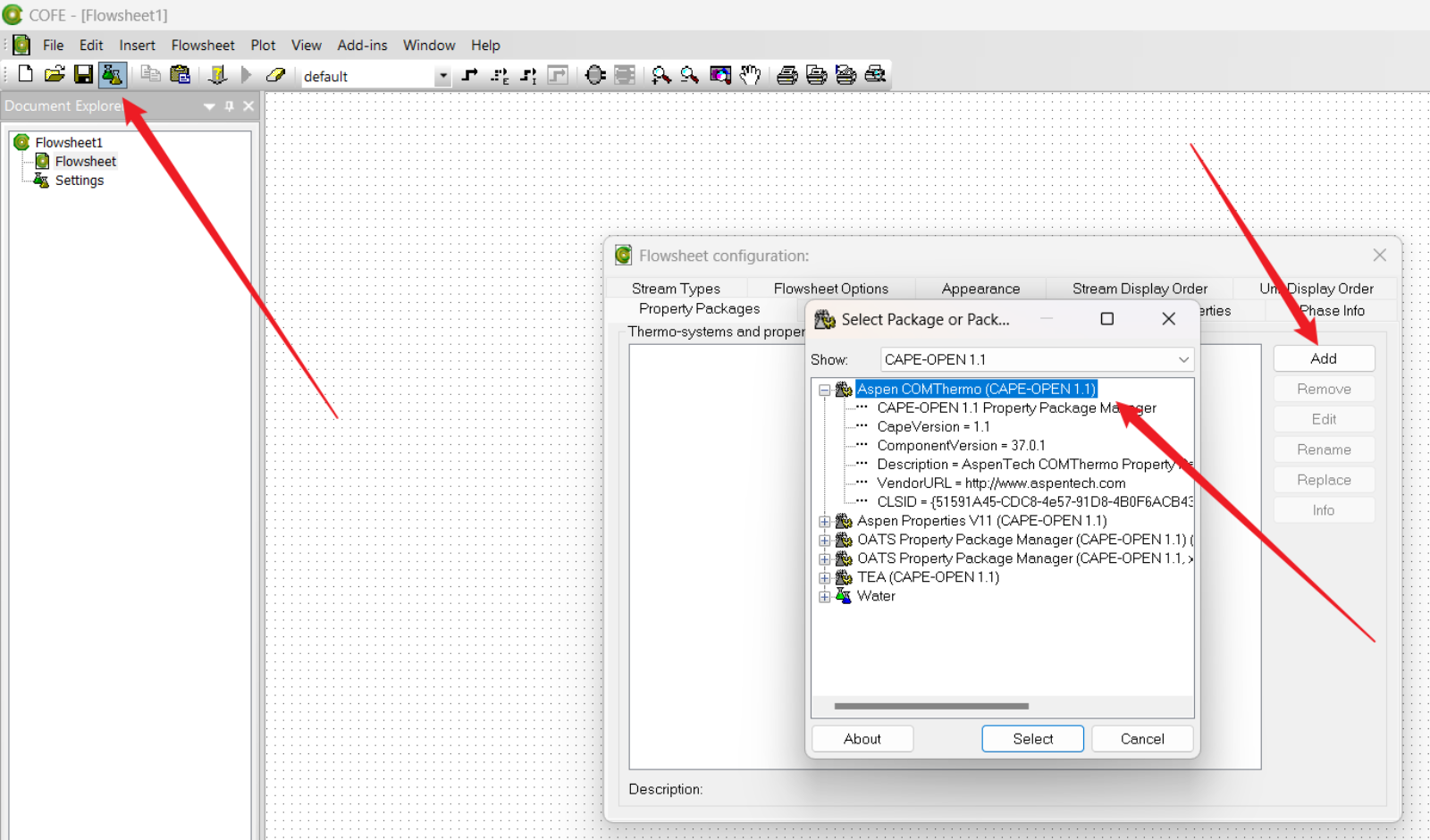The height and width of the screenshot is (840, 1430).
Task: Click the energy stream tool marked E
Action: pyautogui.click(x=500, y=75)
